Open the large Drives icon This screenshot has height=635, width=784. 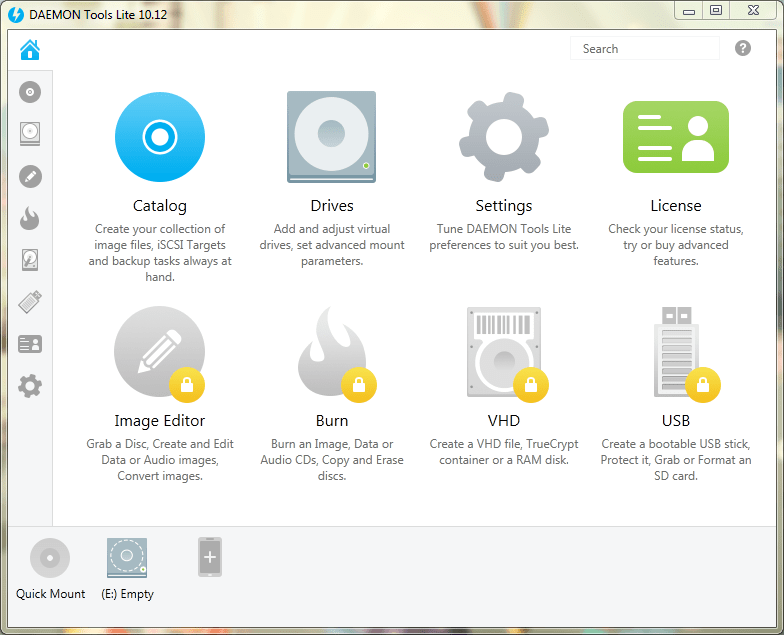pyautogui.click(x=332, y=137)
